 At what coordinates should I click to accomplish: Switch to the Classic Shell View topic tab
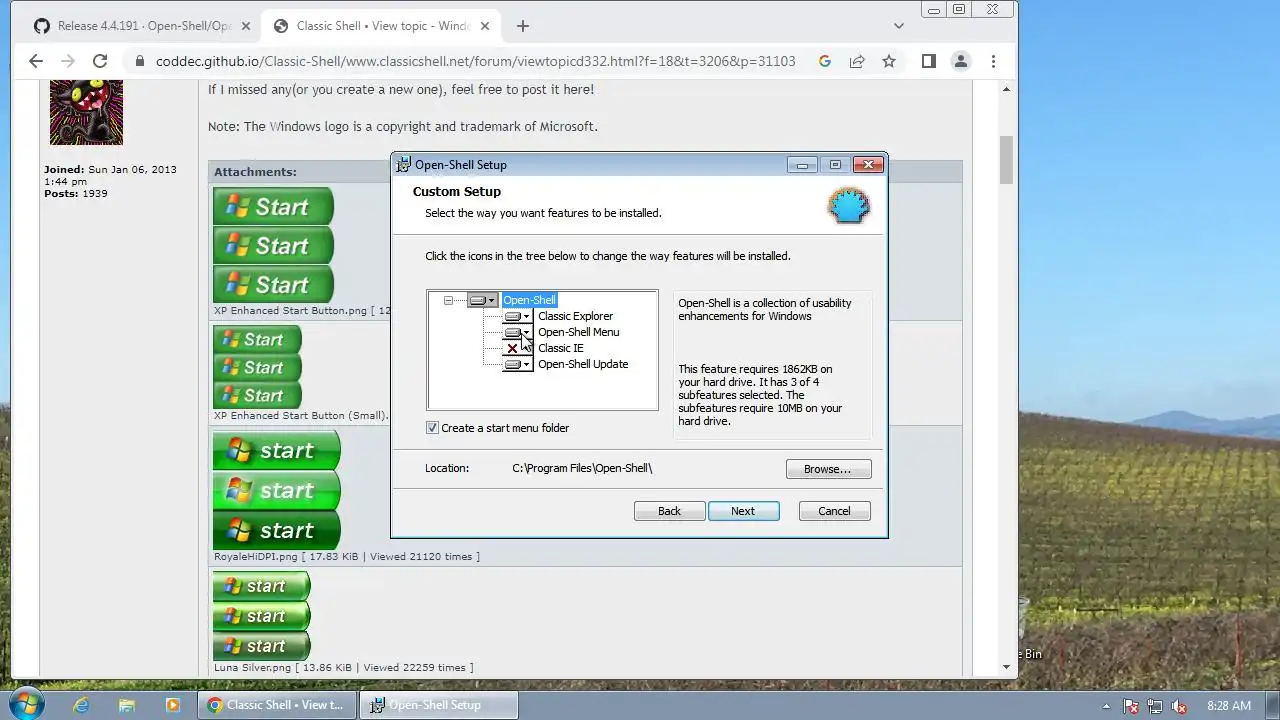[x=380, y=26]
